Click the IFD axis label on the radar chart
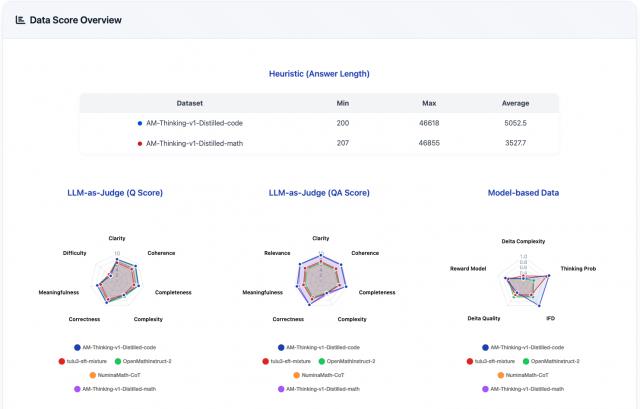The width and height of the screenshot is (640, 409). (x=551, y=318)
